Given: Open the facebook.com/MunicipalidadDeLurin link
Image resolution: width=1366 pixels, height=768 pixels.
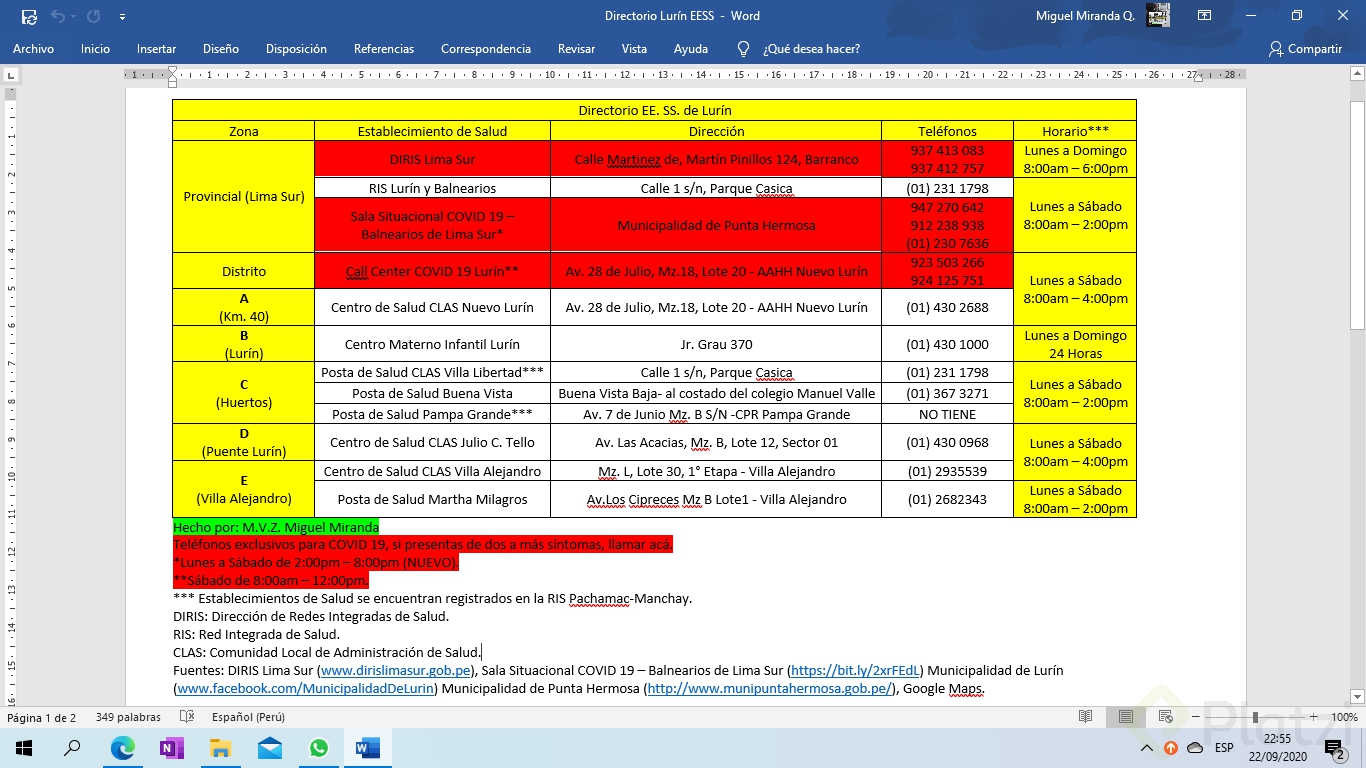Looking at the screenshot, I should (306, 688).
